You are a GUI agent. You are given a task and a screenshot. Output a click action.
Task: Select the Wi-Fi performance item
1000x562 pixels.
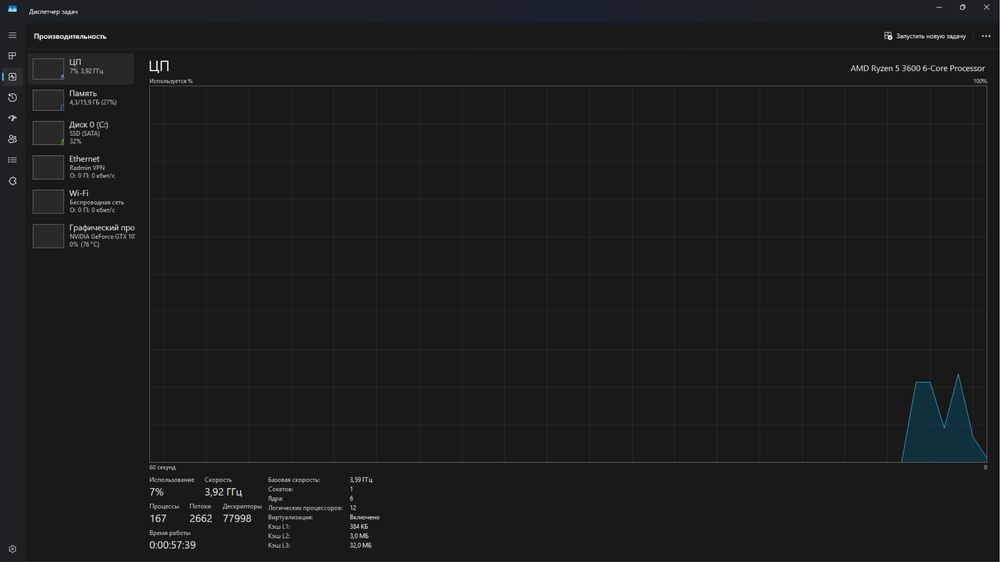pos(80,202)
